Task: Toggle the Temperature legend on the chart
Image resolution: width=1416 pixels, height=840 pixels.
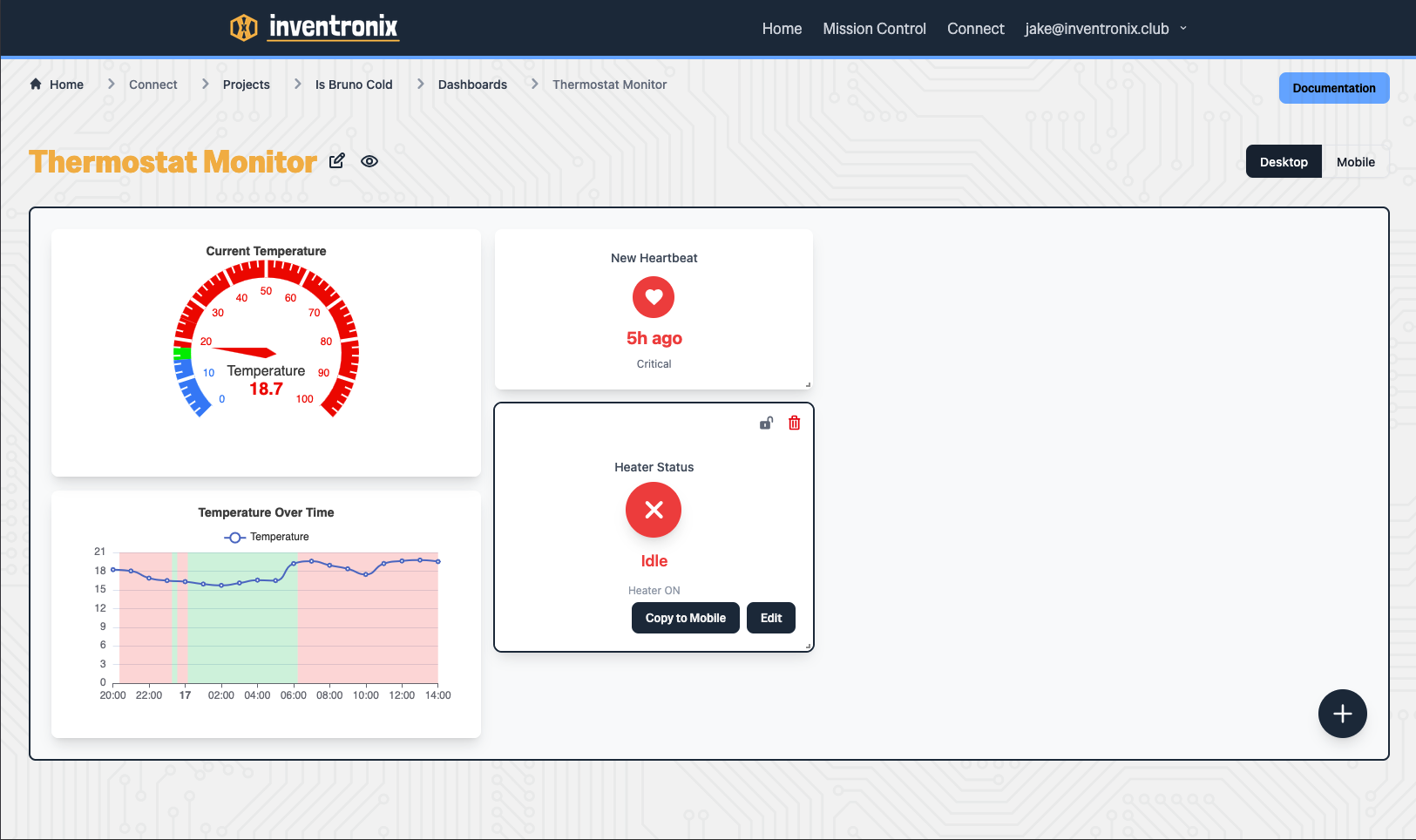Action: (267, 537)
